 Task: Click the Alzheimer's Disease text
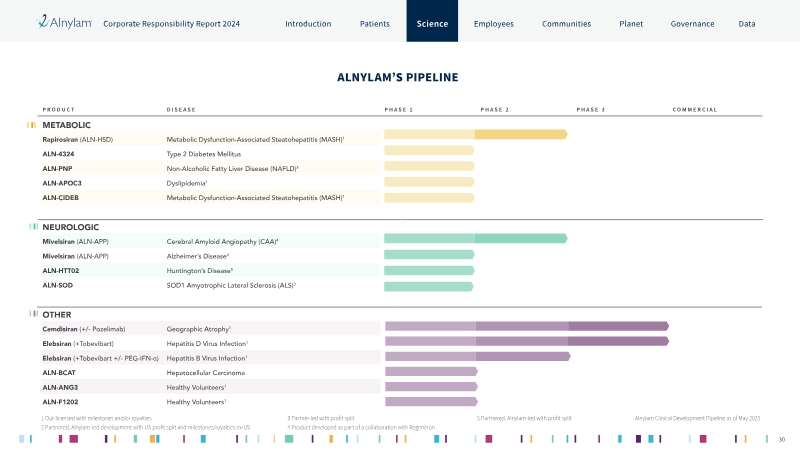[198, 256]
